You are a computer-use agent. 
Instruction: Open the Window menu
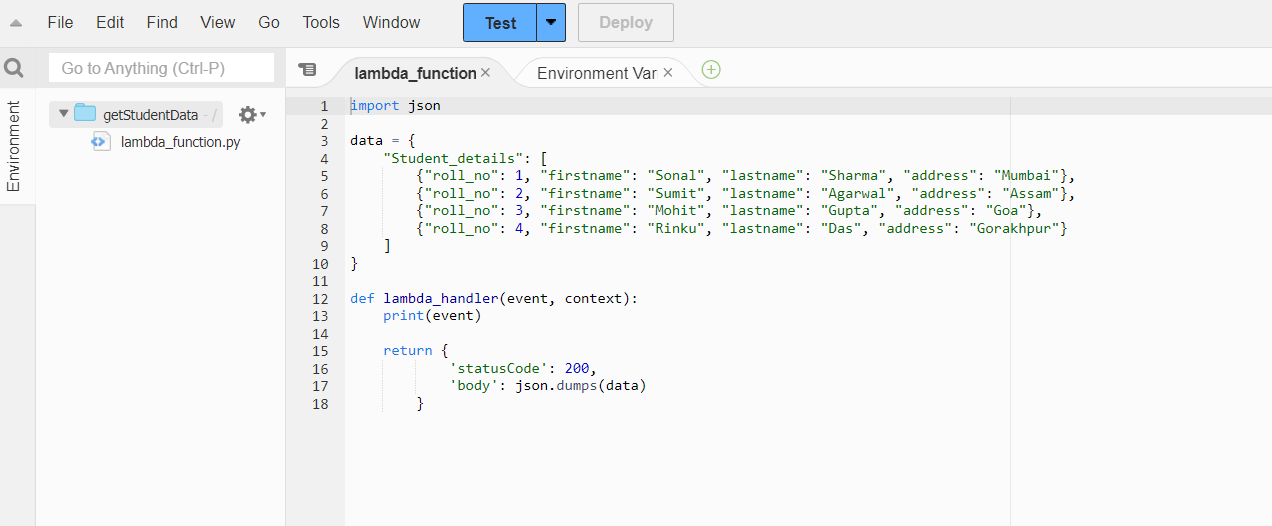tap(391, 22)
